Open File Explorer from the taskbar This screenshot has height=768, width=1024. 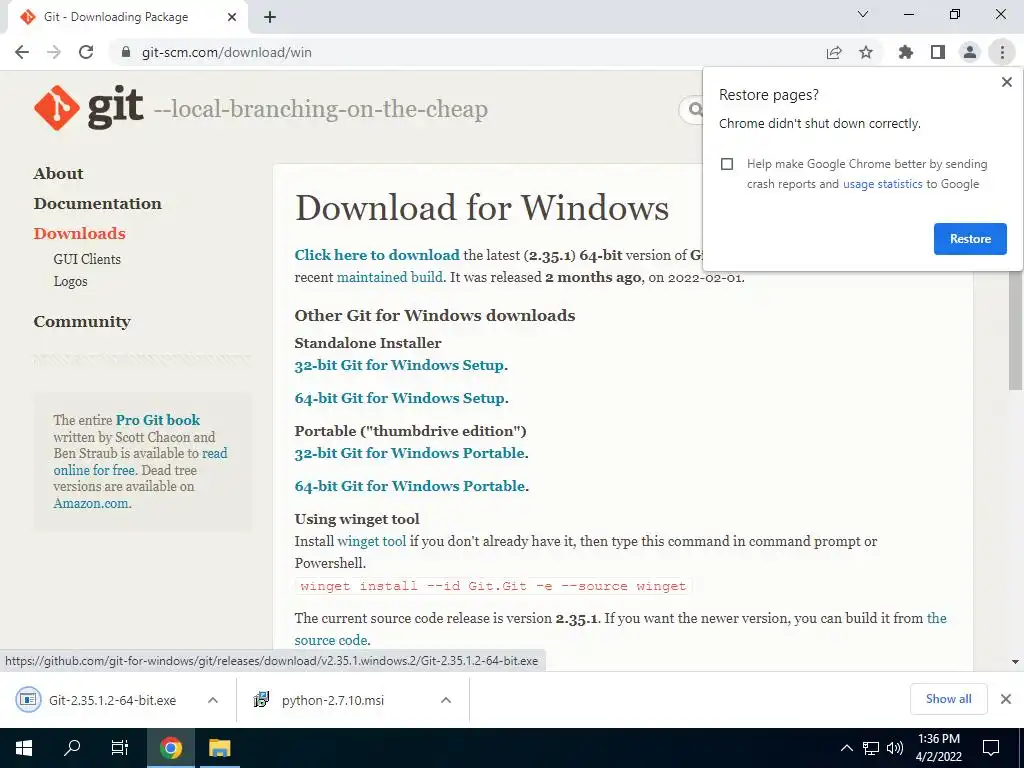[219, 748]
